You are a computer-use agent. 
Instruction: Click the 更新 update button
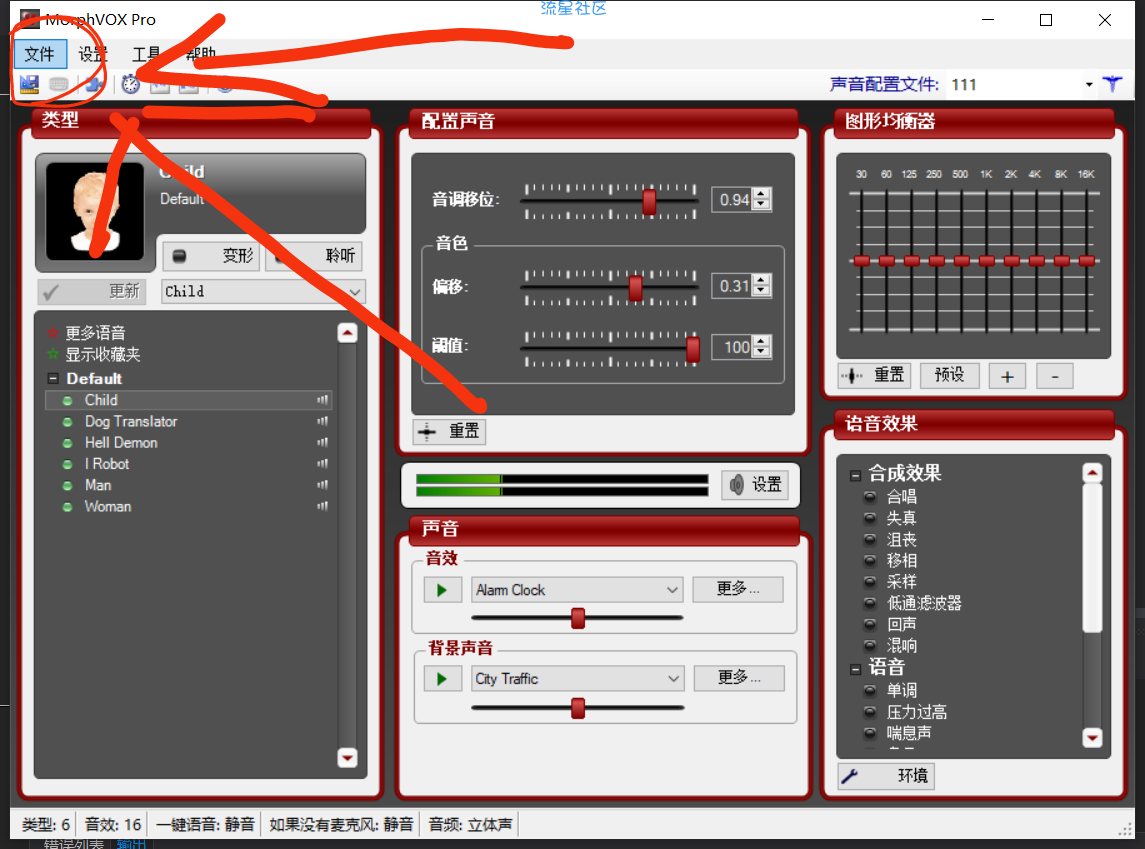coord(92,291)
